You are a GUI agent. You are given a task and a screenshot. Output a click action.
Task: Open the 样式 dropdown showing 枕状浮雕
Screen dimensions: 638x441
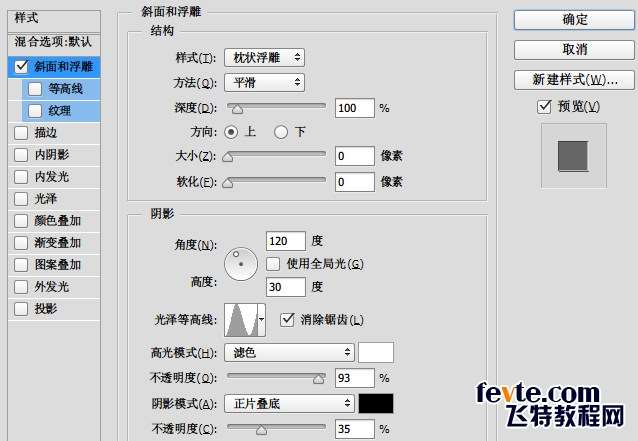pos(264,58)
